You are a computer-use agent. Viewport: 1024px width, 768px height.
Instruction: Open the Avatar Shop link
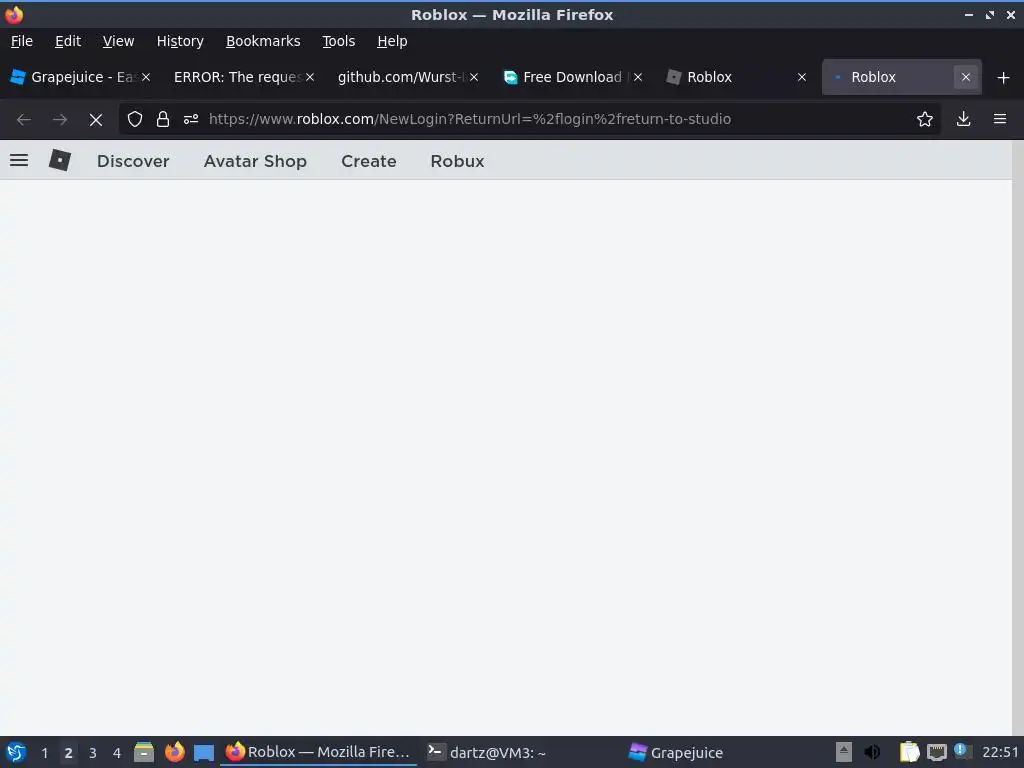tap(255, 161)
